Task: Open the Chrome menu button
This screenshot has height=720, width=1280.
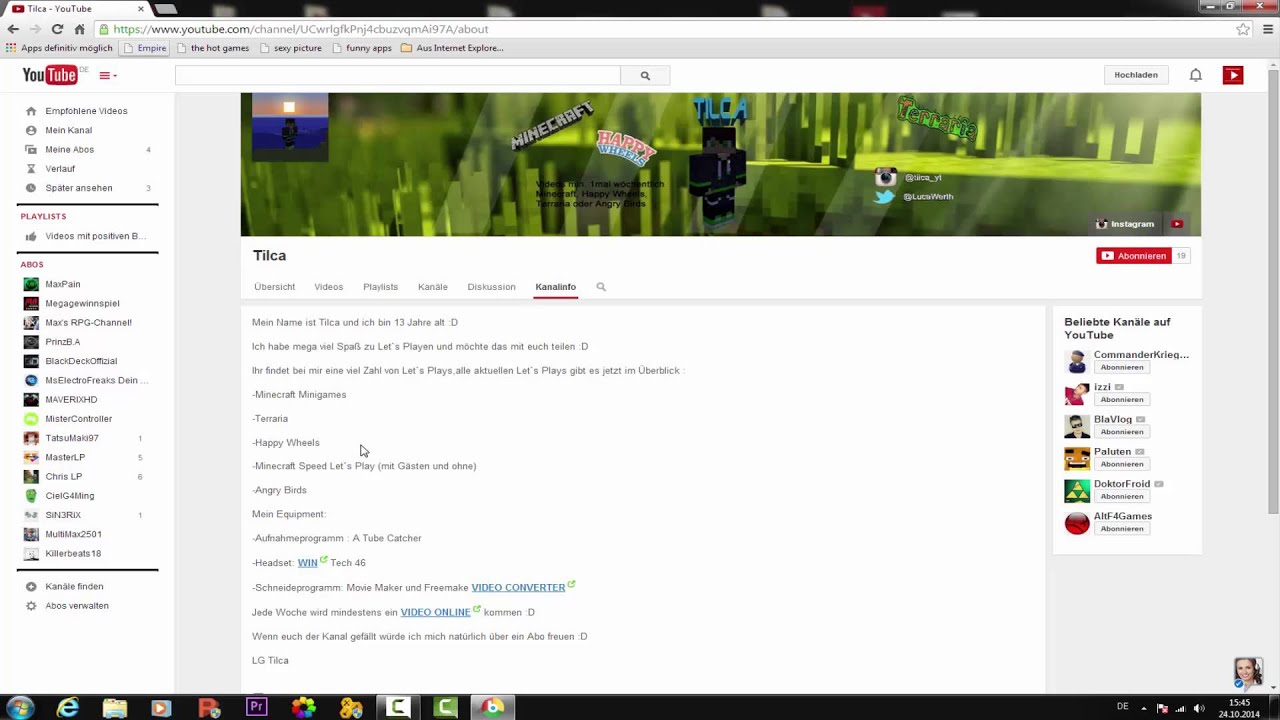Action: 1268,29
